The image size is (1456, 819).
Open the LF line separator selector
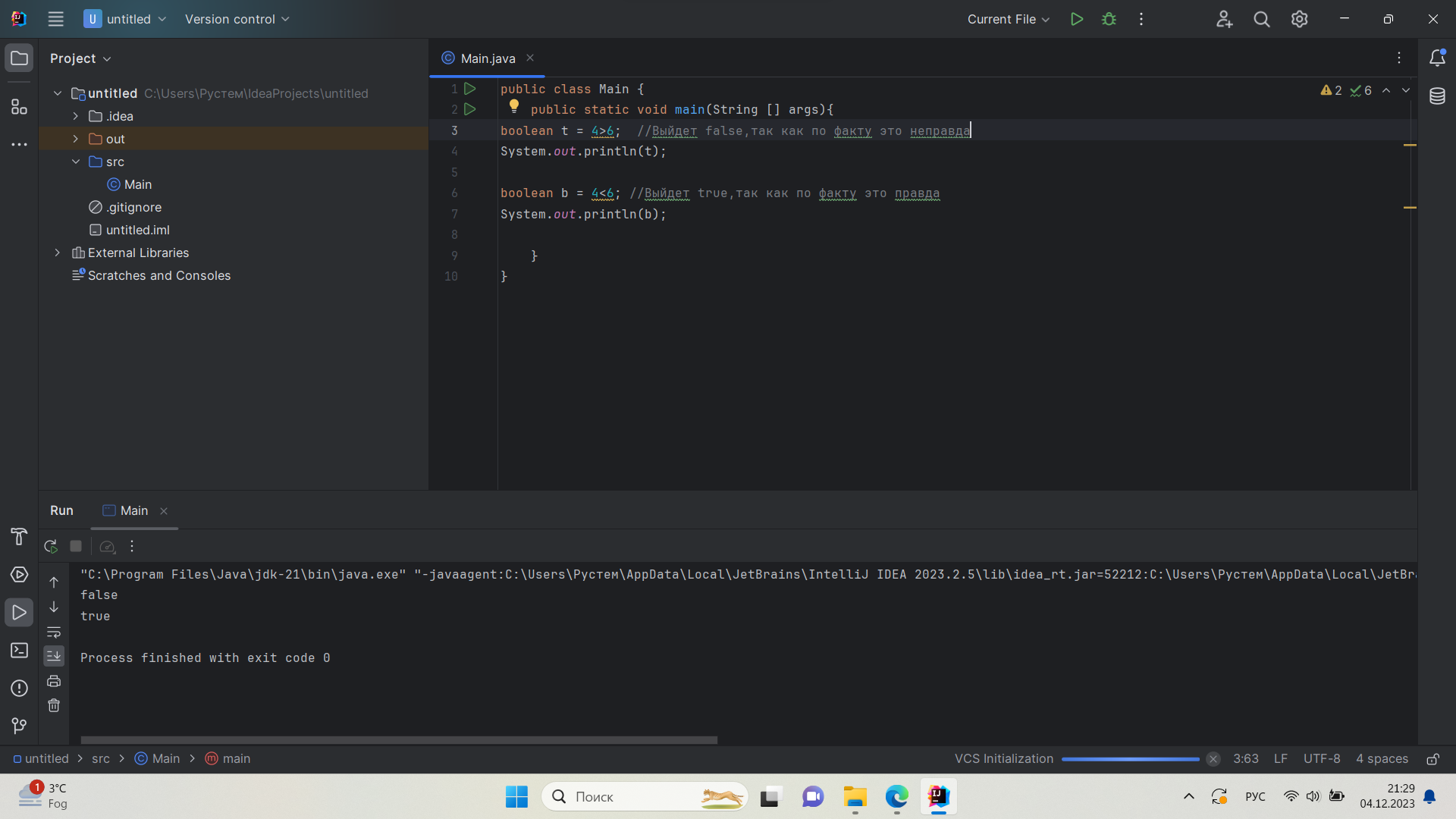pyautogui.click(x=1281, y=759)
